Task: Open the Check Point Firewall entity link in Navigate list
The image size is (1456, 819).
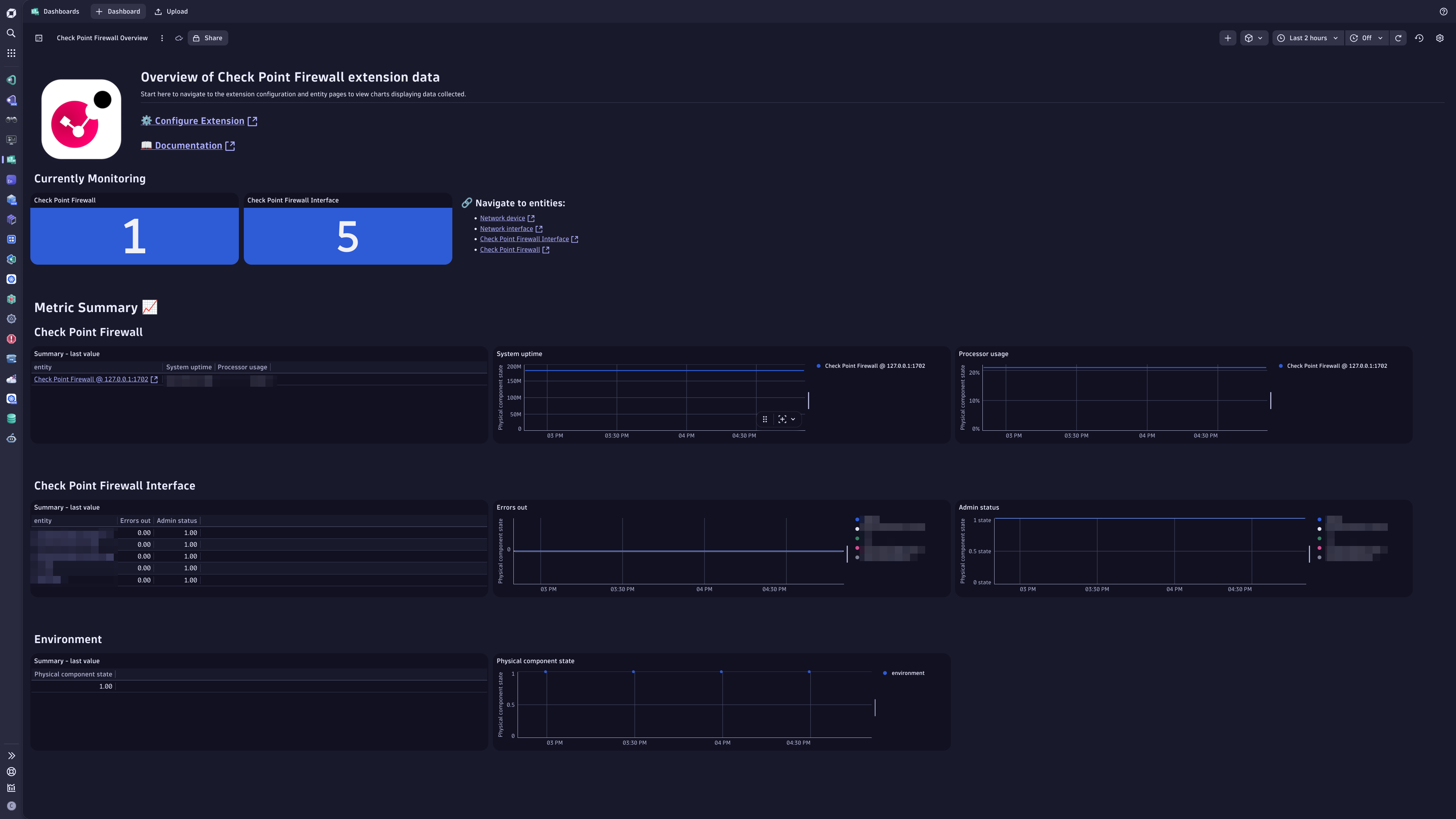Action: click(515, 250)
